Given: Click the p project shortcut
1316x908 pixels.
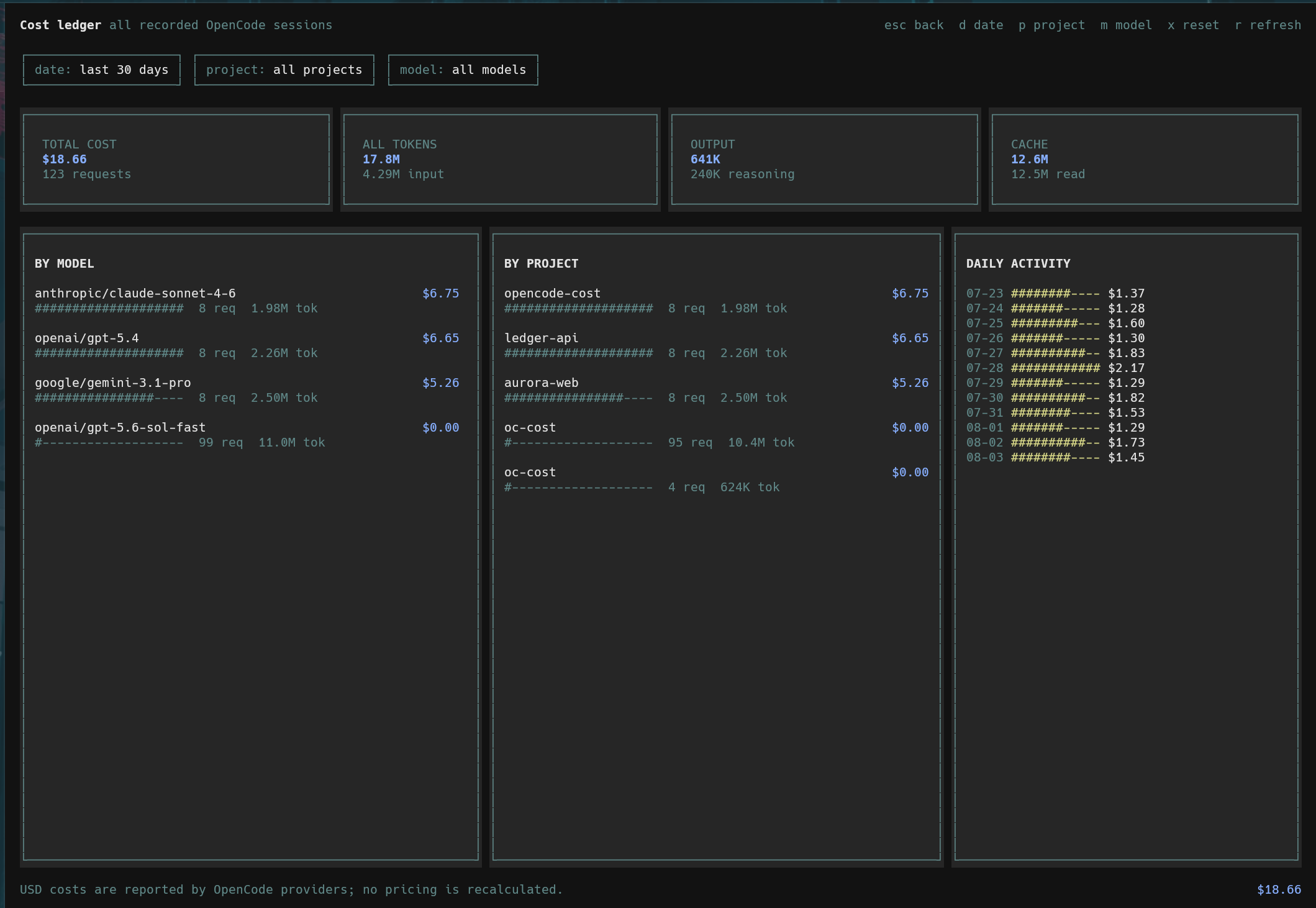Looking at the screenshot, I should (x=1051, y=25).
